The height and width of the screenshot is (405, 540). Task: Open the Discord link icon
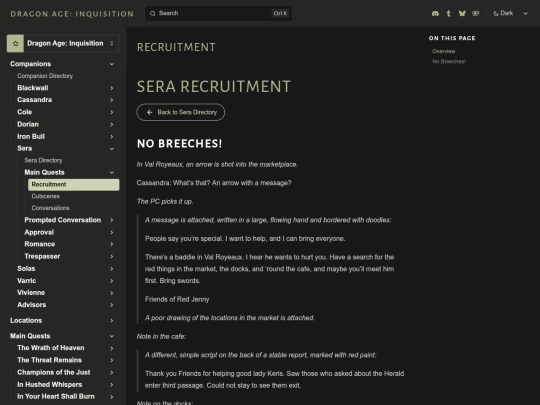(x=435, y=13)
